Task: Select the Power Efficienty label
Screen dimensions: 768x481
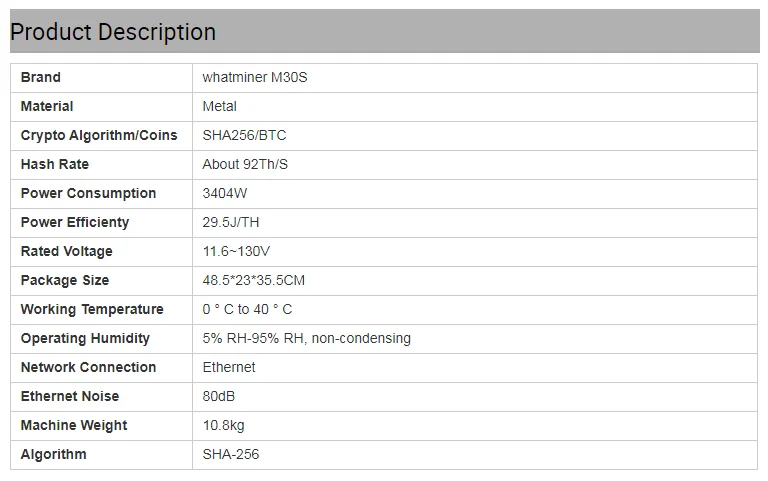Action: click(x=75, y=222)
